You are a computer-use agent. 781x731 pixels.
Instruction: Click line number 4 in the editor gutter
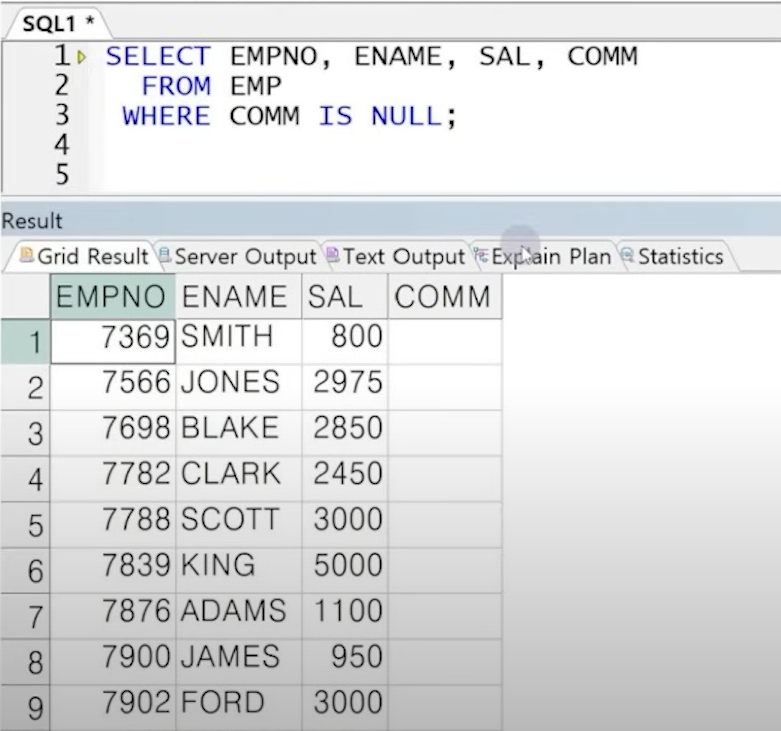(x=62, y=145)
